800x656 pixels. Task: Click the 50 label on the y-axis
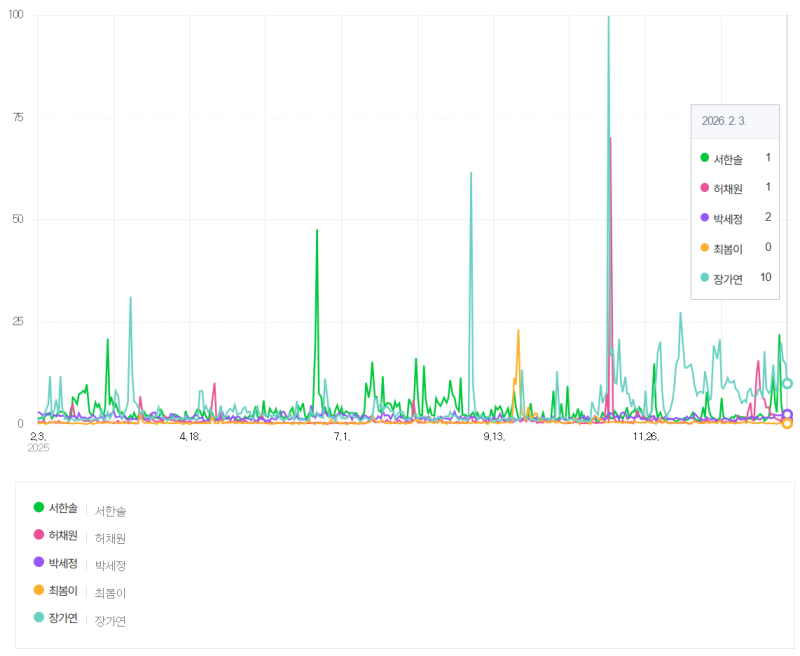(x=18, y=219)
